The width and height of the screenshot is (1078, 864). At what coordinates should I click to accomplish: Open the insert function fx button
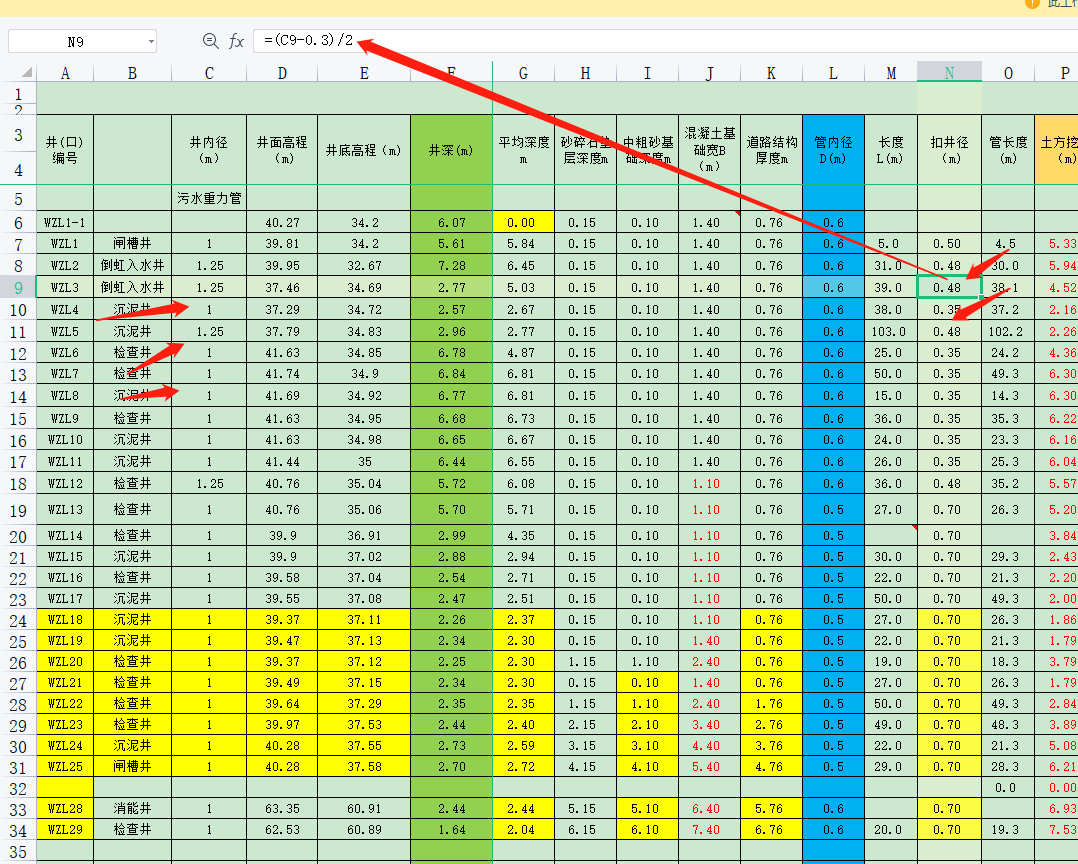(236, 41)
